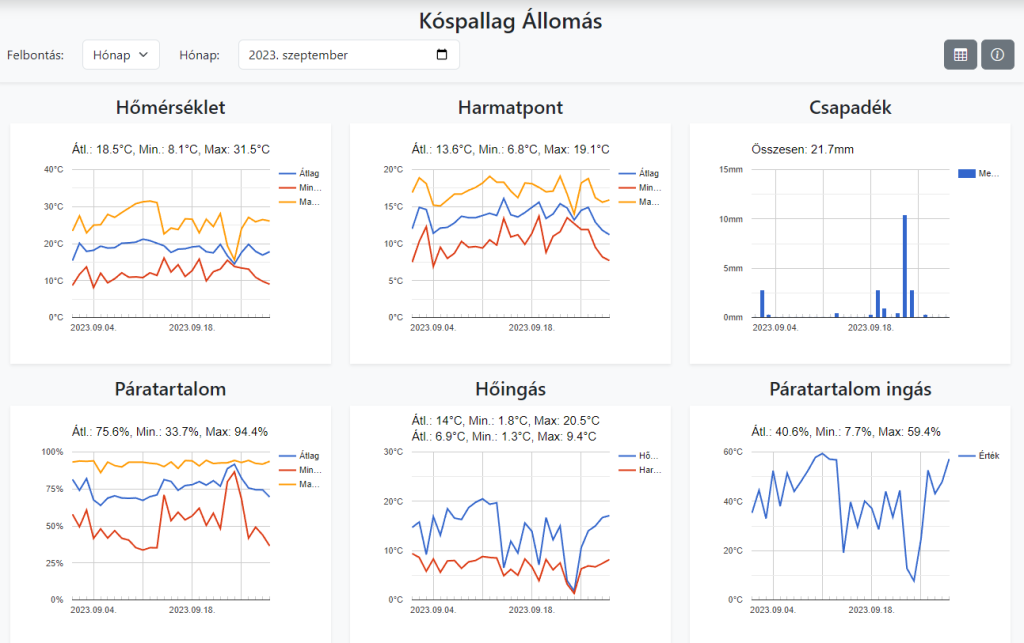The height and width of the screenshot is (643, 1024).
Task: Click the blue legend swatch in Csapadék chart
Action: click(x=967, y=173)
